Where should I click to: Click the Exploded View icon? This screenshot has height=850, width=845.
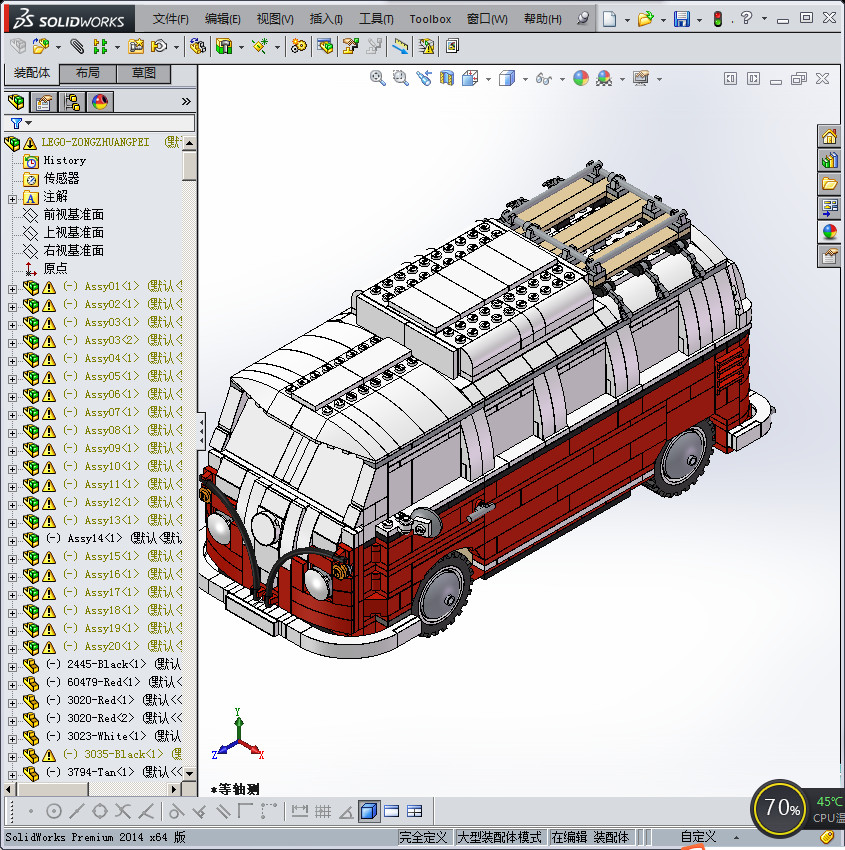point(350,47)
